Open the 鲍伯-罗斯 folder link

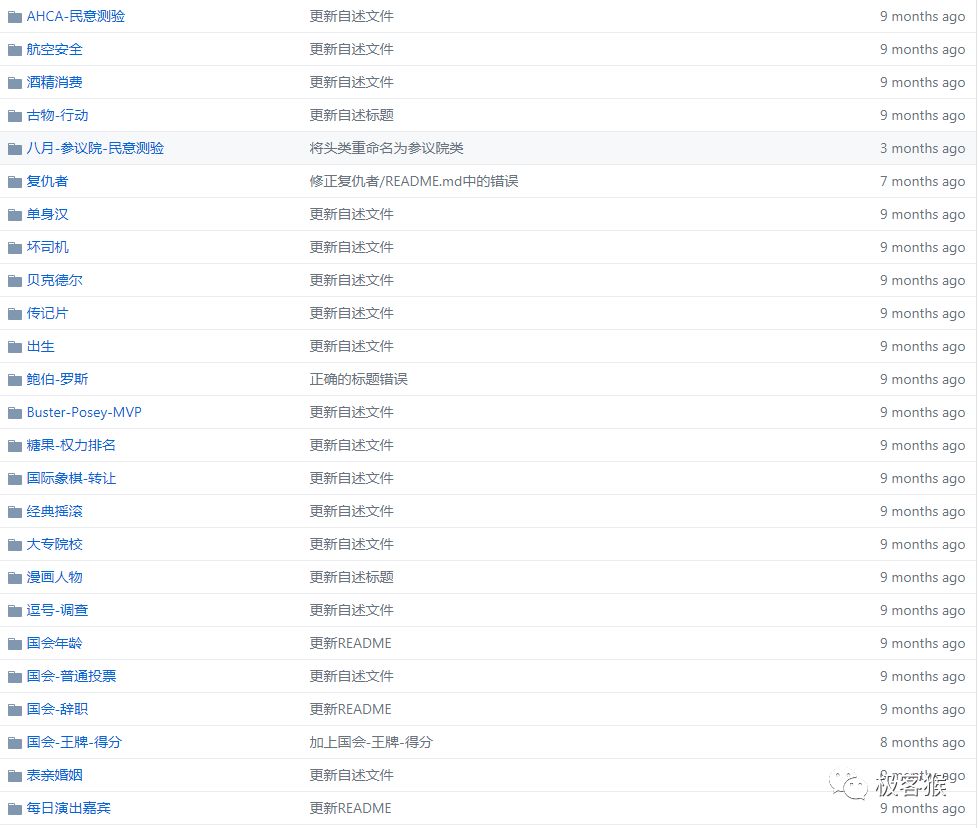click(57, 379)
